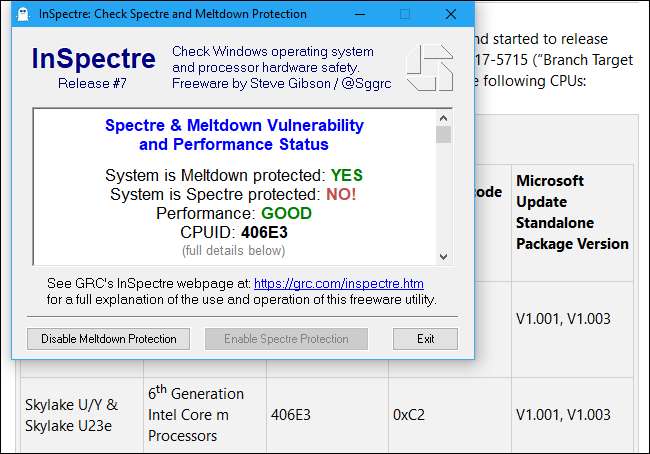Screen dimensions: 650x454
Task: Click the scrollbar down arrow in results pane
Action: coord(444,256)
